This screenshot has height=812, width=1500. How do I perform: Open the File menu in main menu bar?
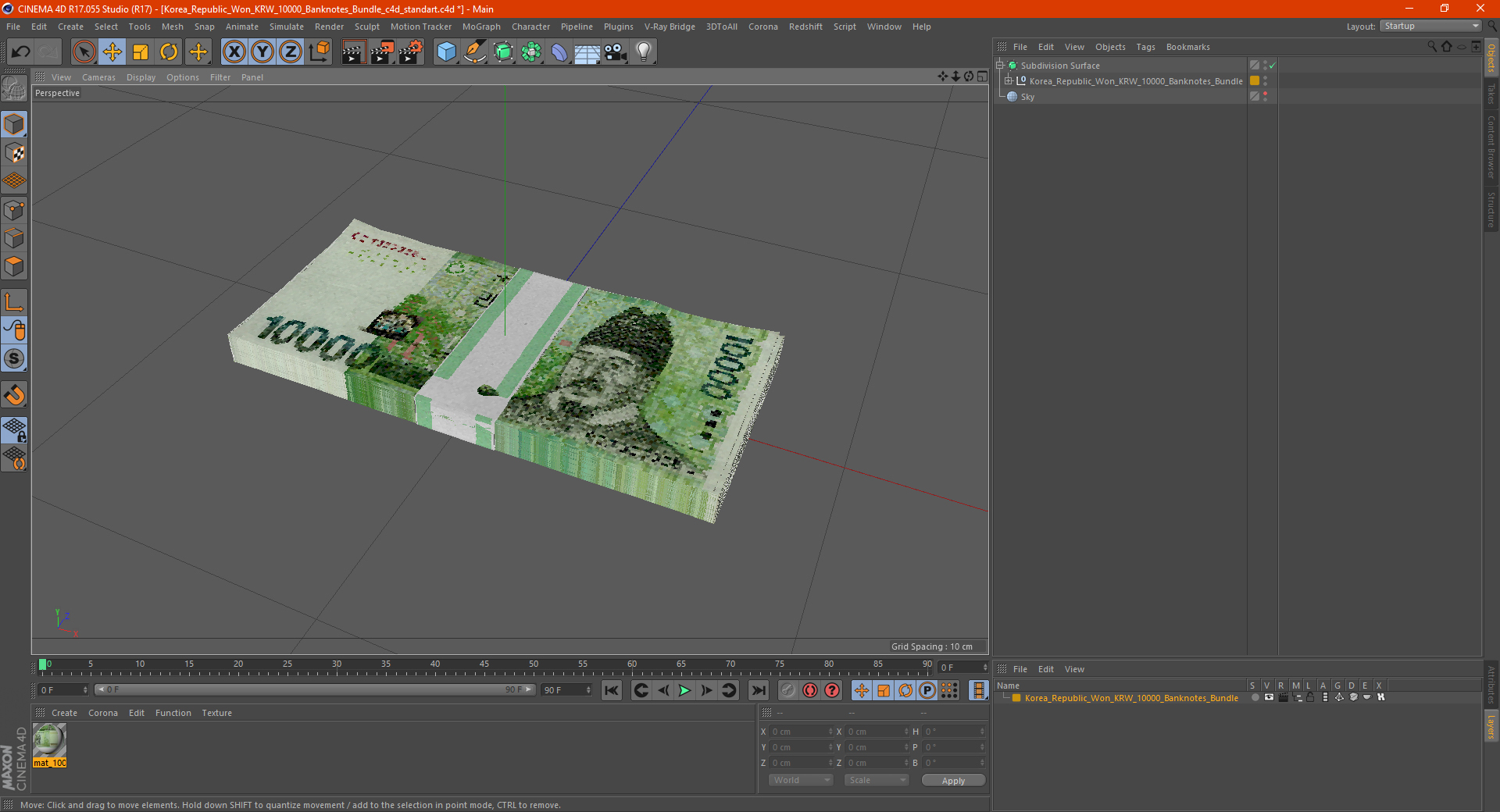click(13, 27)
